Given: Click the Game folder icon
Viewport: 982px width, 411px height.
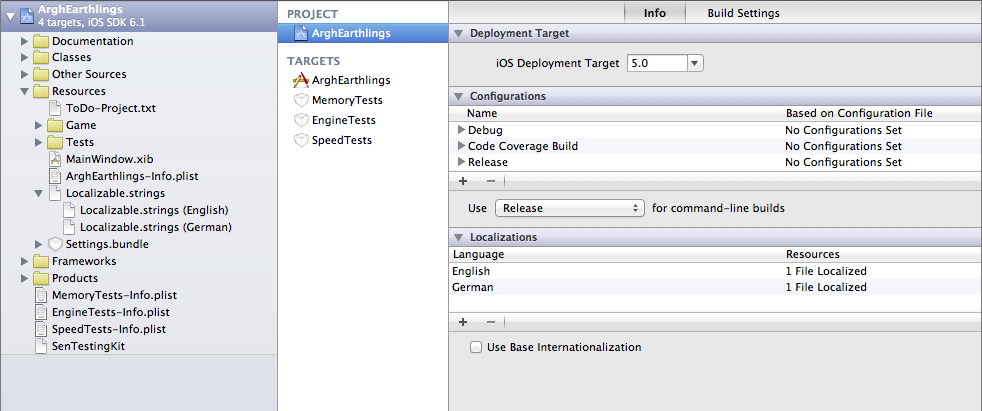Looking at the screenshot, I should 55,125.
